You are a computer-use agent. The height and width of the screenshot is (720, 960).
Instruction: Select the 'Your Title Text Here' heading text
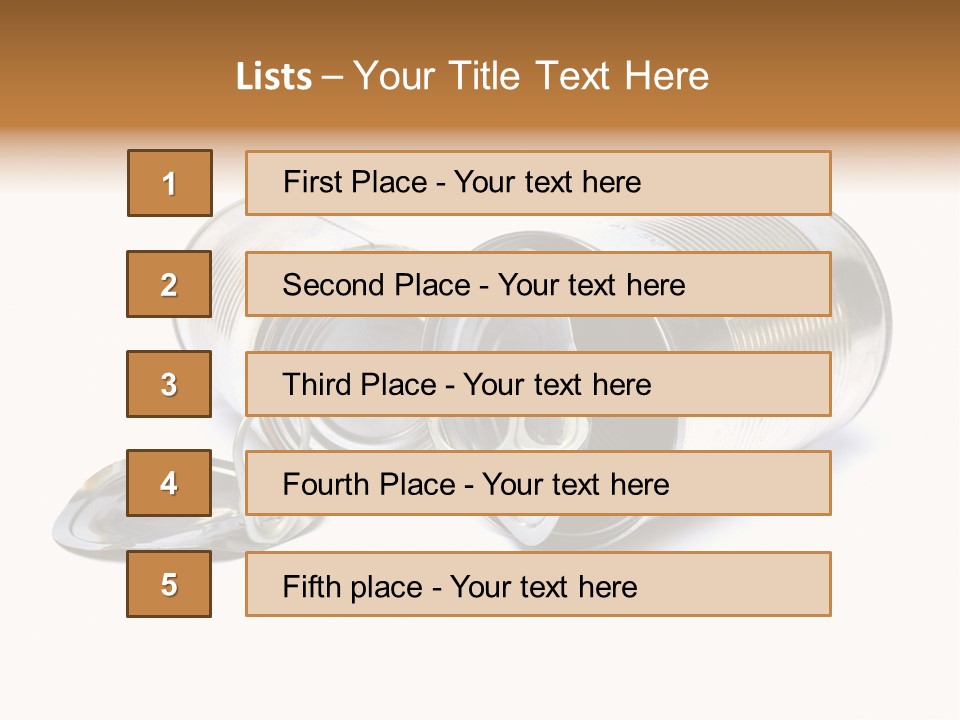(531, 76)
